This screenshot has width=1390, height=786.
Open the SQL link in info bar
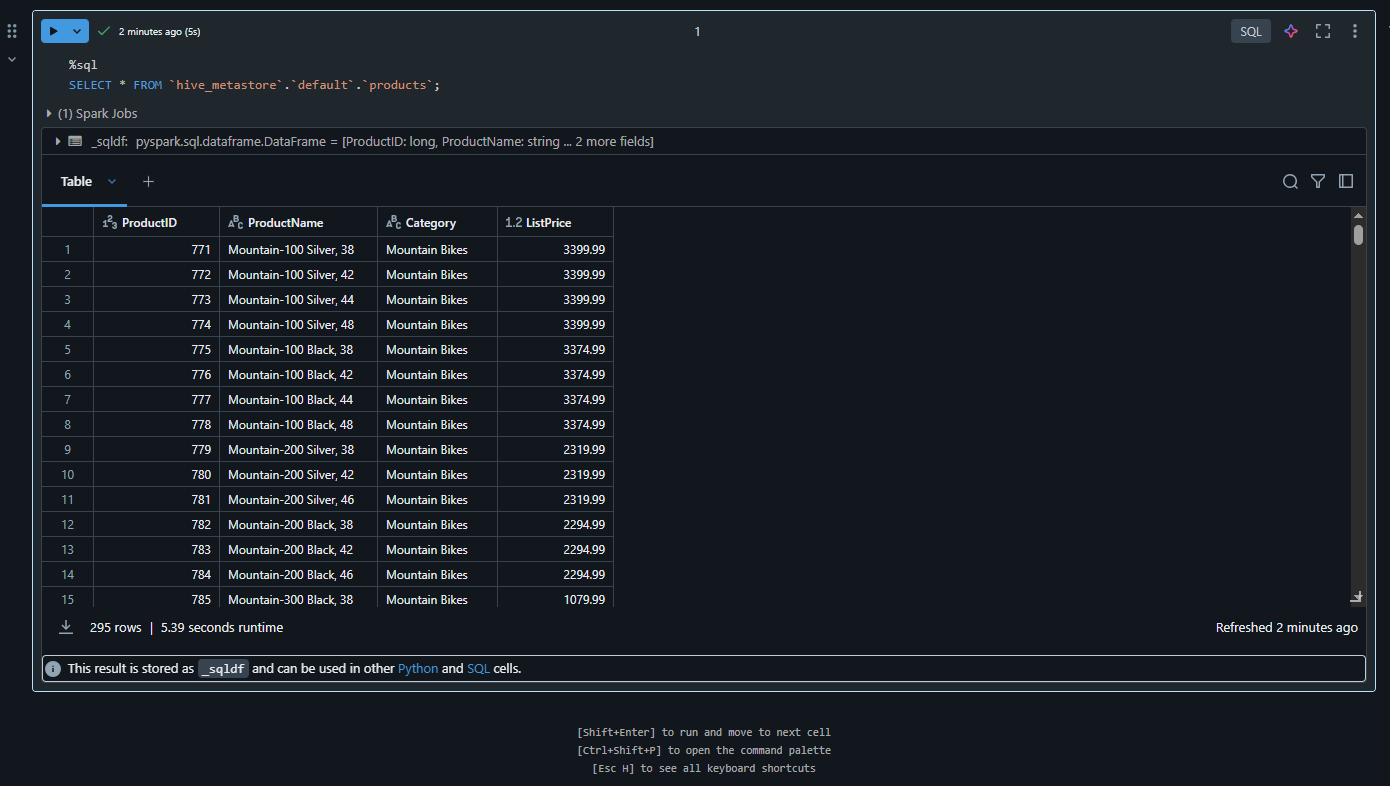pyautogui.click(x=478, y=668)
